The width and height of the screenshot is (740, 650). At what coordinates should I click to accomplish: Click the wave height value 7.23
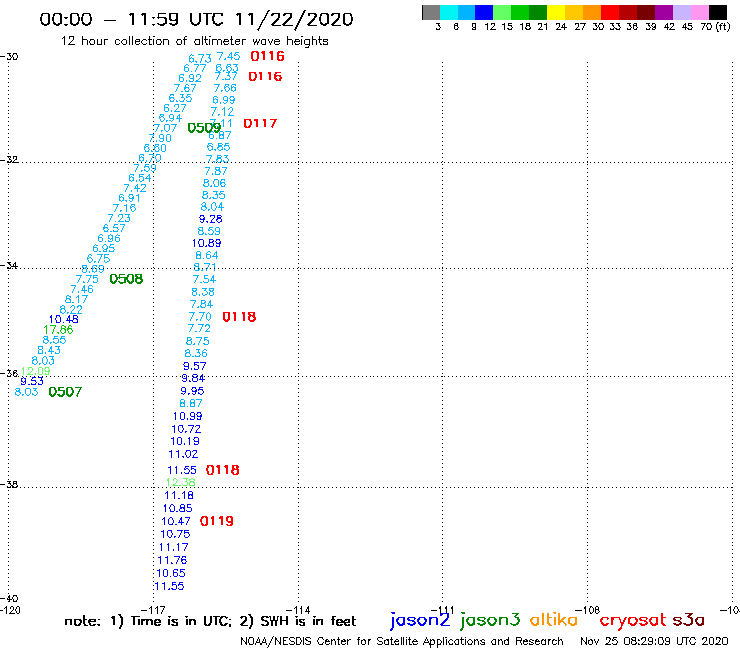(119, 219)
